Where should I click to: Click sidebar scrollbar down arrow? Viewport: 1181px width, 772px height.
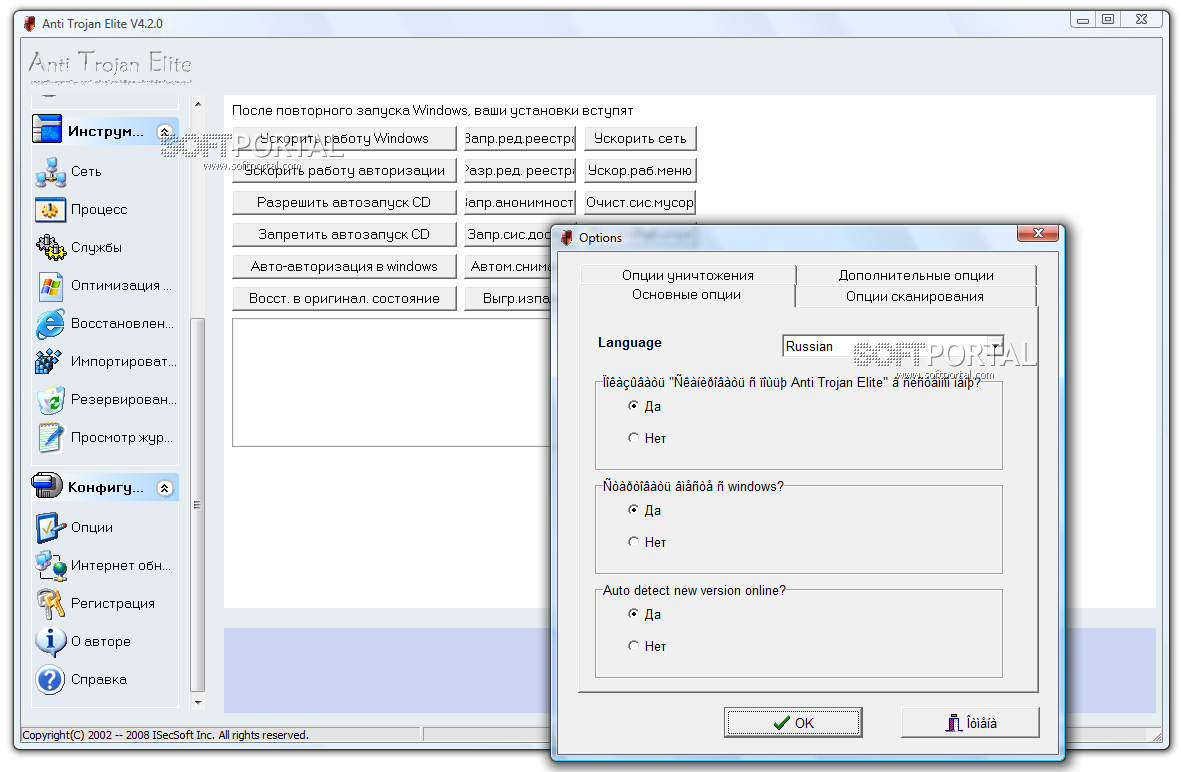pyautogui.click(x=197, y=702)
